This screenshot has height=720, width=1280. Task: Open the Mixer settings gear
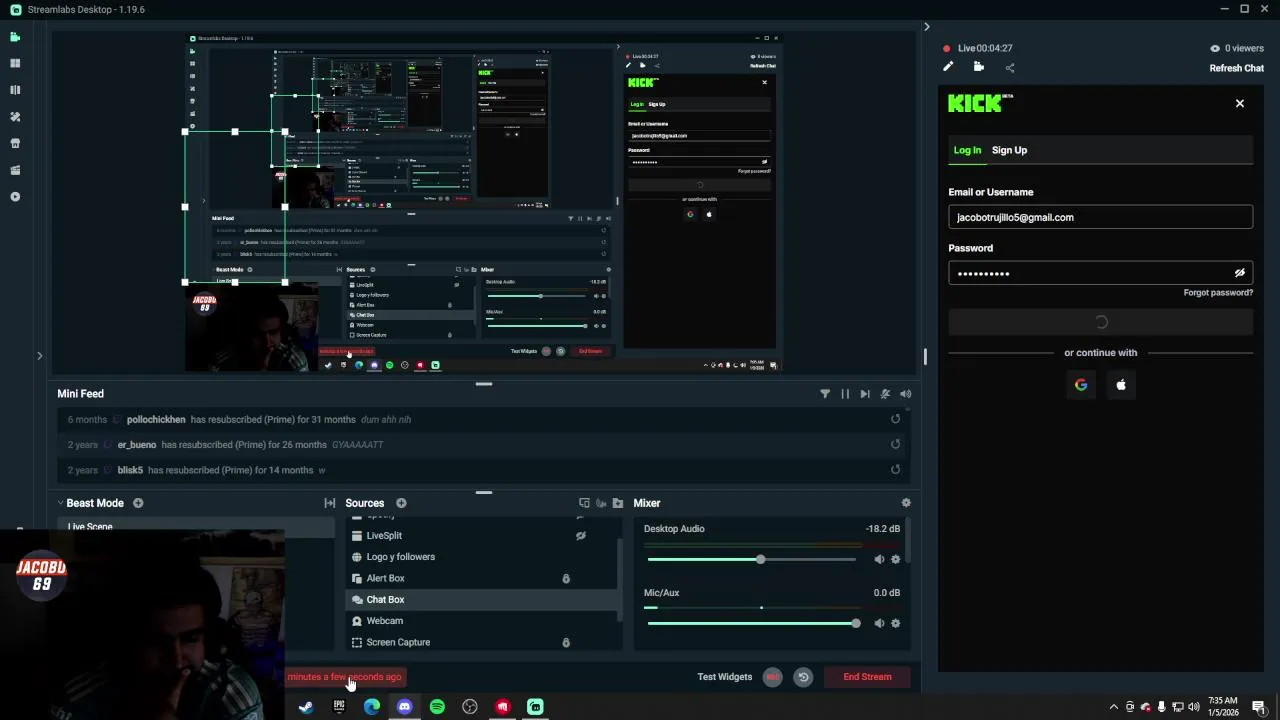point(906,503)
